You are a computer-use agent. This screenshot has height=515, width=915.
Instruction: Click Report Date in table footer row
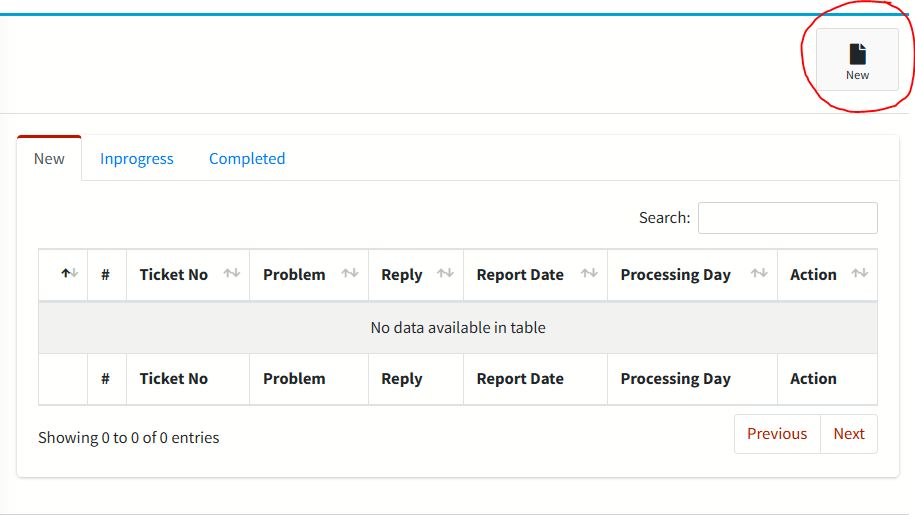[x=520, y=379]
